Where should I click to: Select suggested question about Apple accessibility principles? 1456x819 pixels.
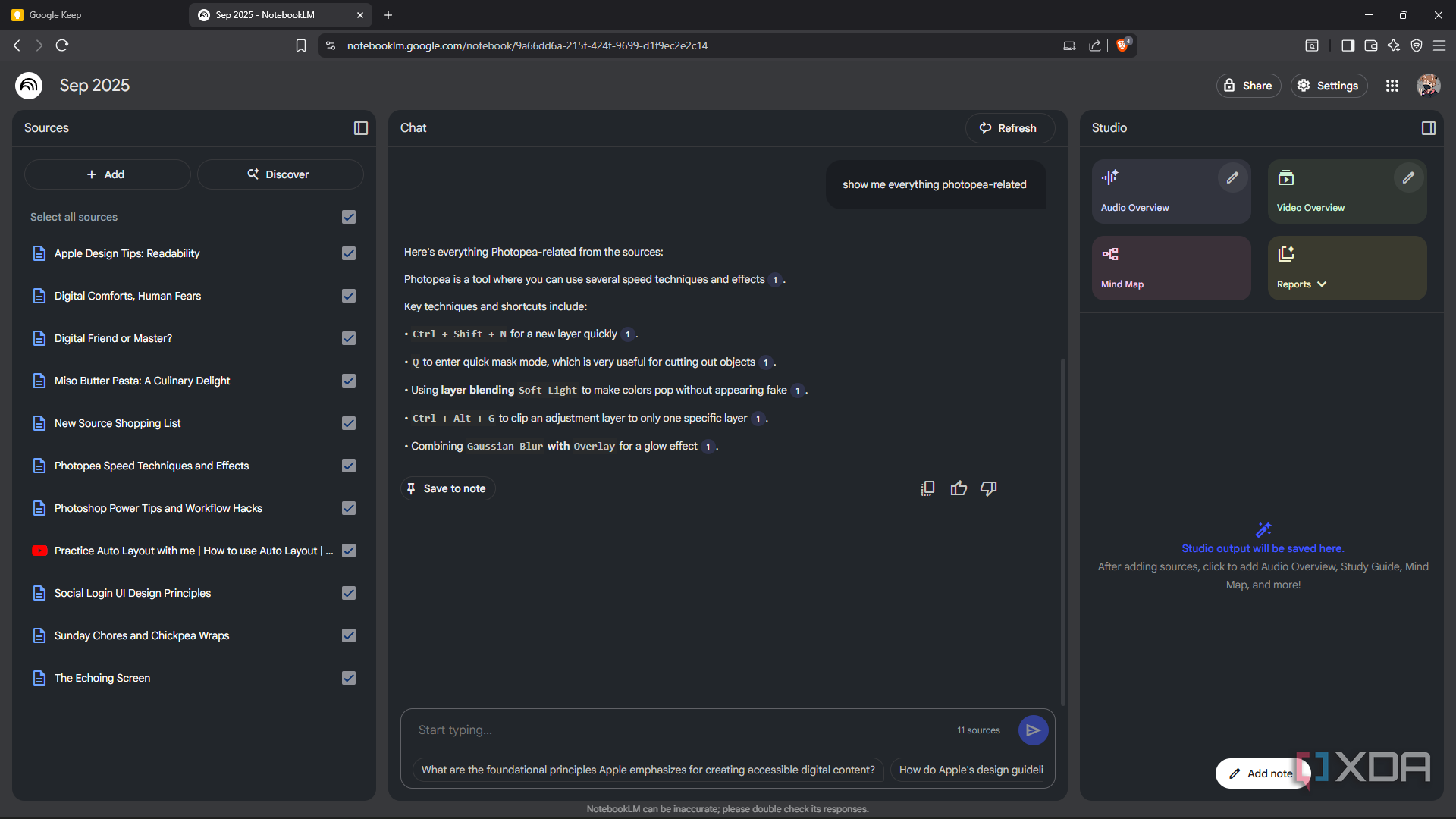coord(648,770)
